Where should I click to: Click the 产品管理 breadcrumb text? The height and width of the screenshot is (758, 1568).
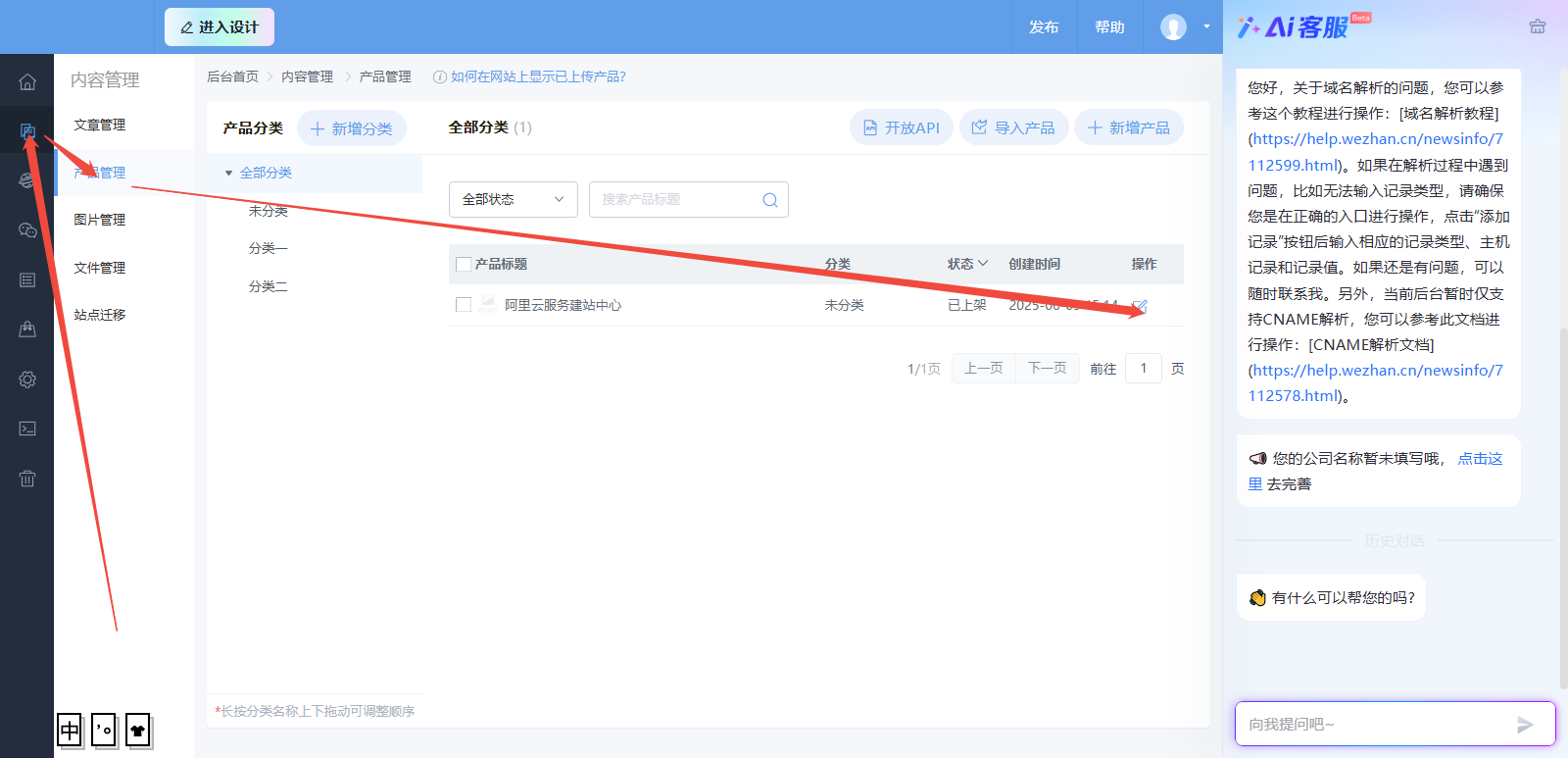[x=385, y=76]
